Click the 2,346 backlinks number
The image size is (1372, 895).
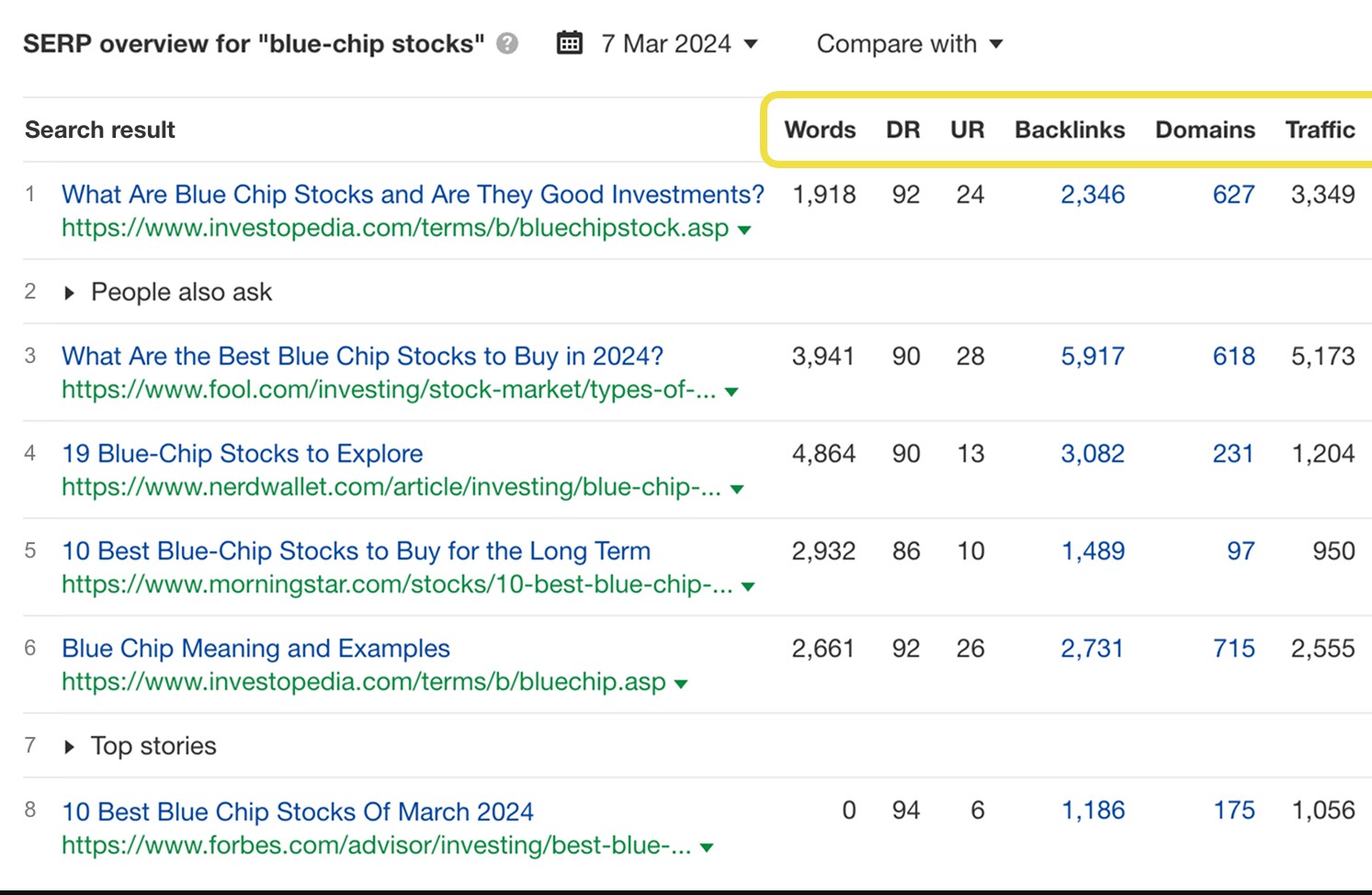[x=1093, y=195]
